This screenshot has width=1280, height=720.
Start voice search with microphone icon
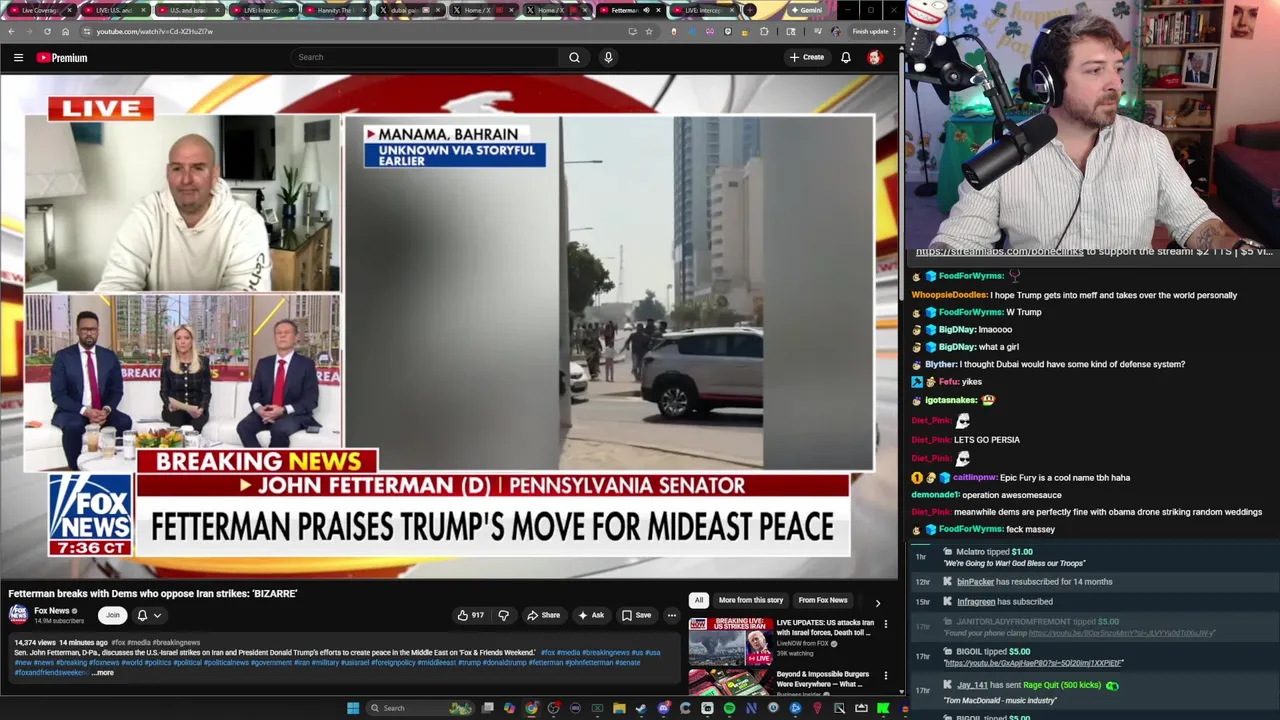point(608,57)
